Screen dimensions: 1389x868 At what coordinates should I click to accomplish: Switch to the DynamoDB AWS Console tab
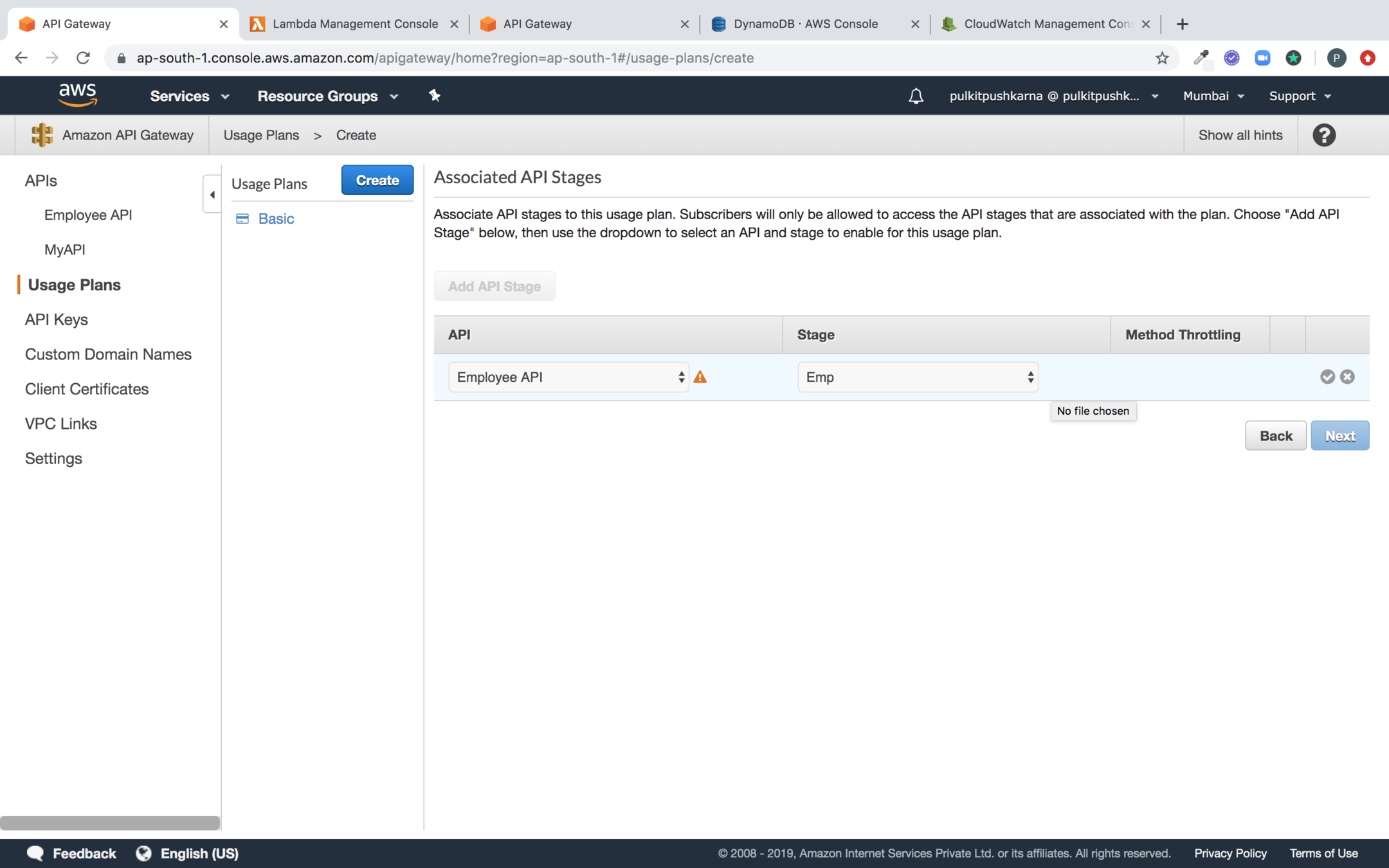[805, 24]
